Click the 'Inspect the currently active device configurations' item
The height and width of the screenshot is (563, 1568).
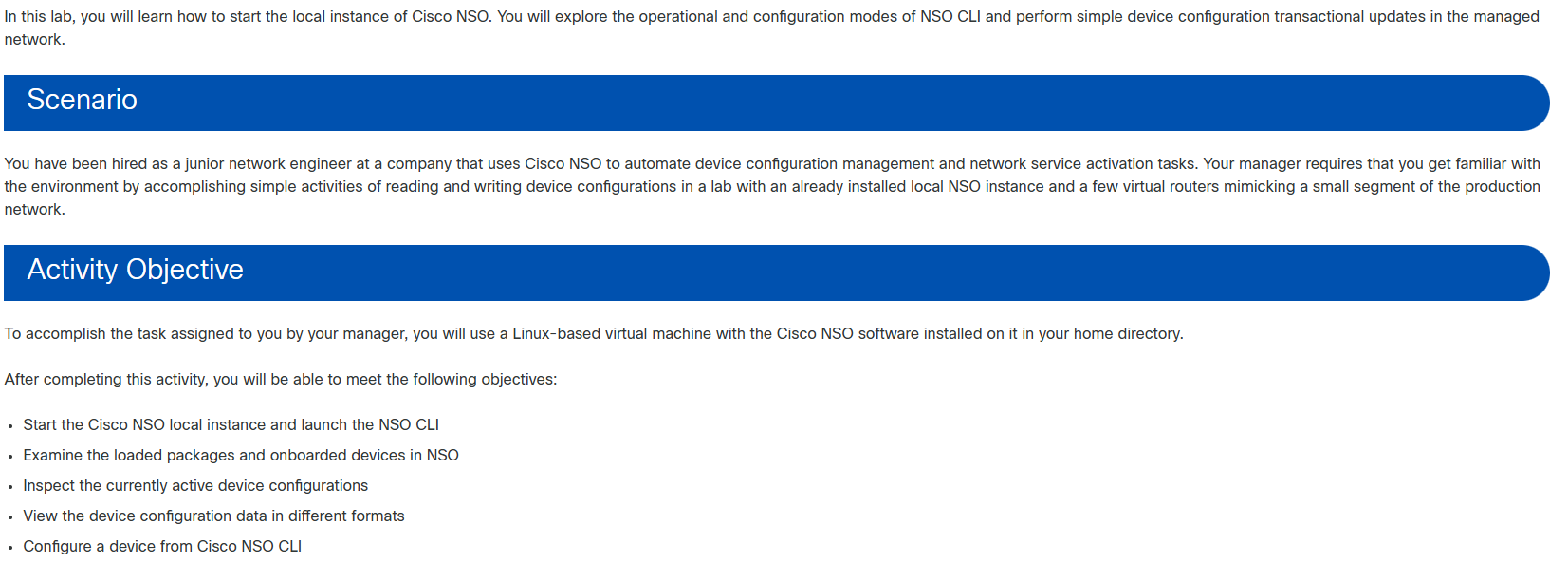point(195,485)
